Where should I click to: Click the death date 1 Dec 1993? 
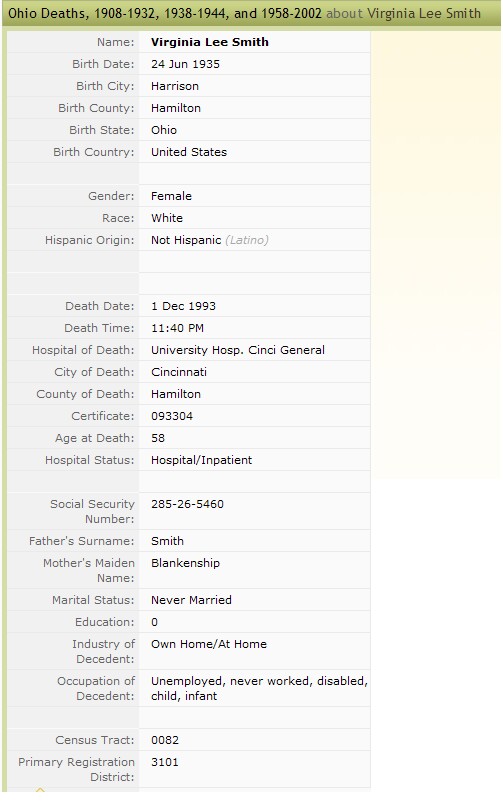(183, 306)
